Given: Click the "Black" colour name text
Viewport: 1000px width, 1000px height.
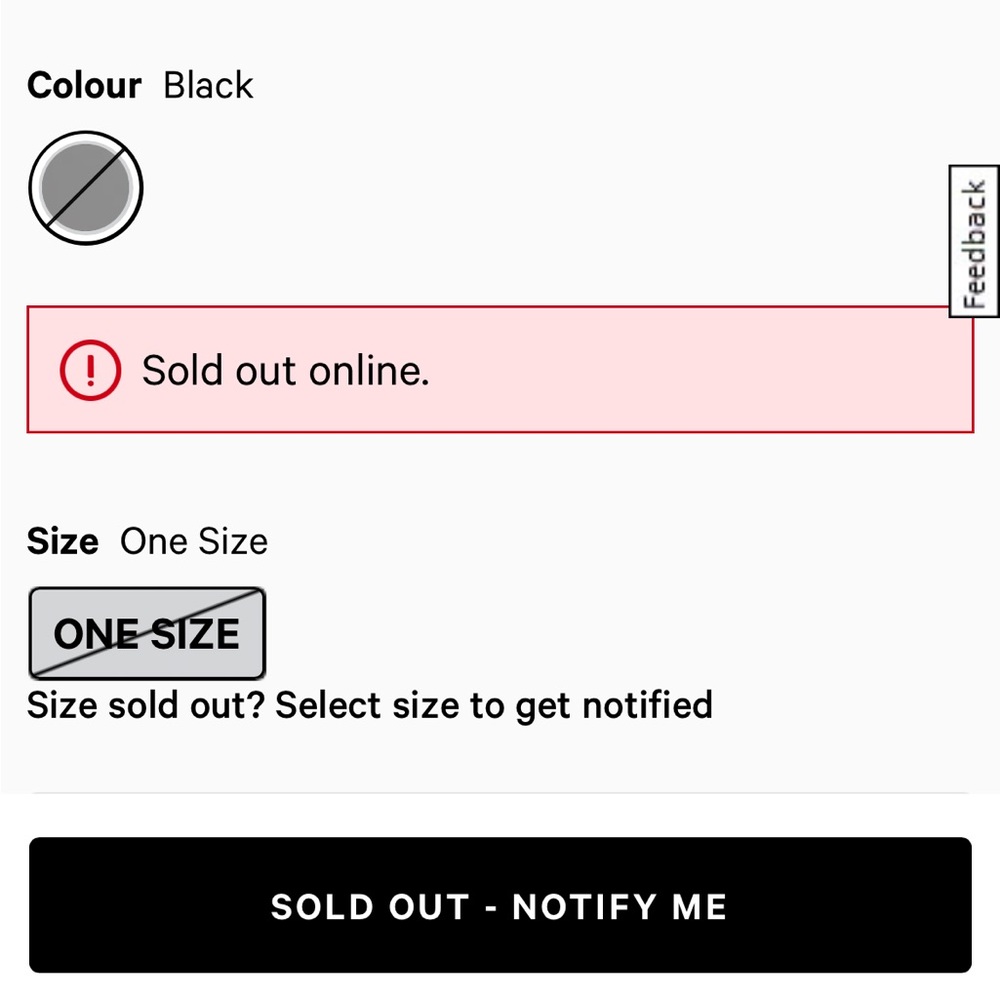Looking at the screenshot, I should 208,86.
